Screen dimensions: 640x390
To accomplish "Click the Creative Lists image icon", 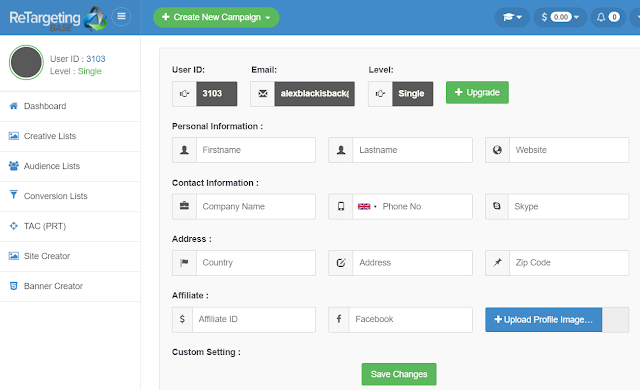I will 13,136.
